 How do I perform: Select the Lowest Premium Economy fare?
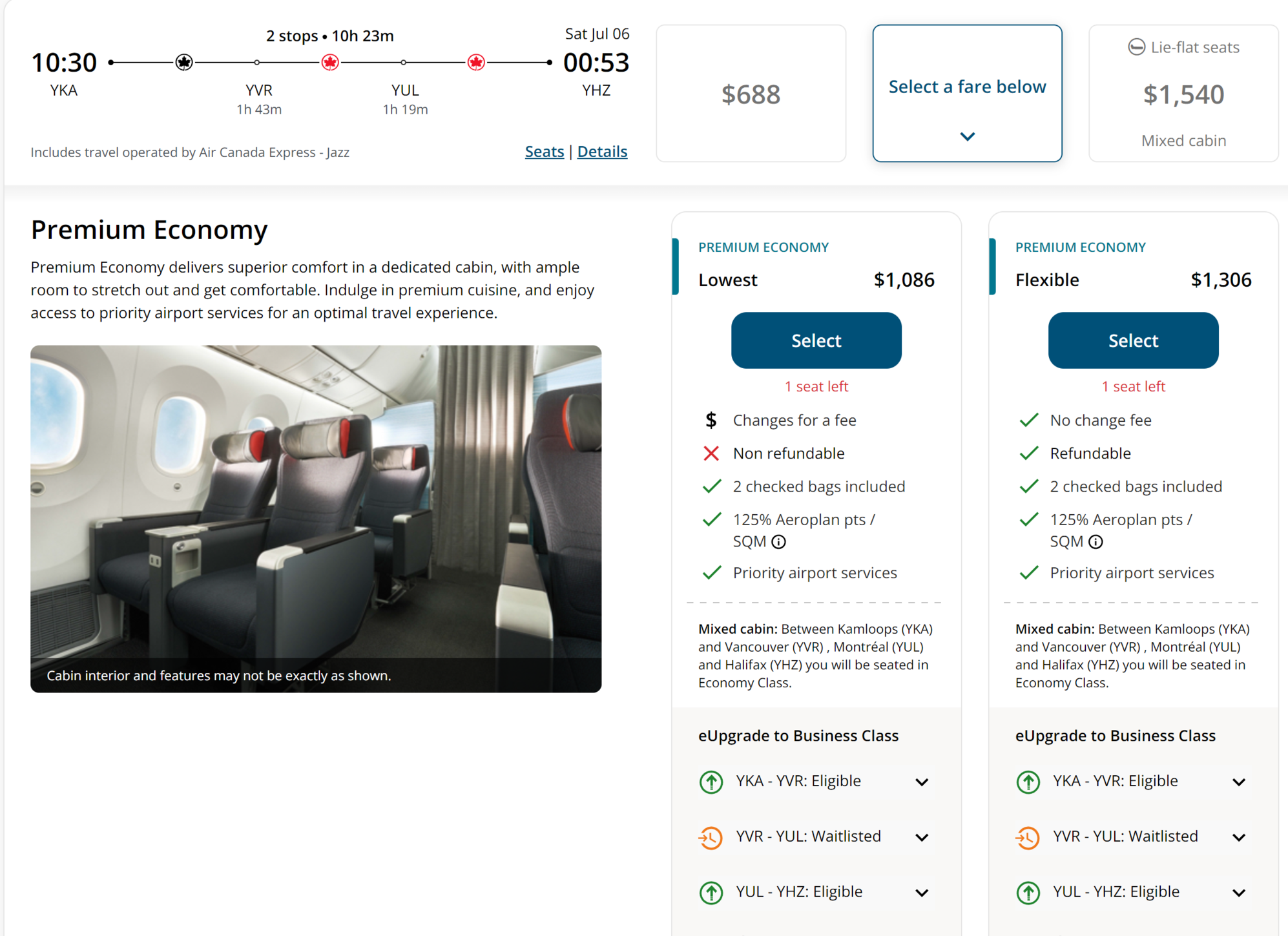pos(816,340)
